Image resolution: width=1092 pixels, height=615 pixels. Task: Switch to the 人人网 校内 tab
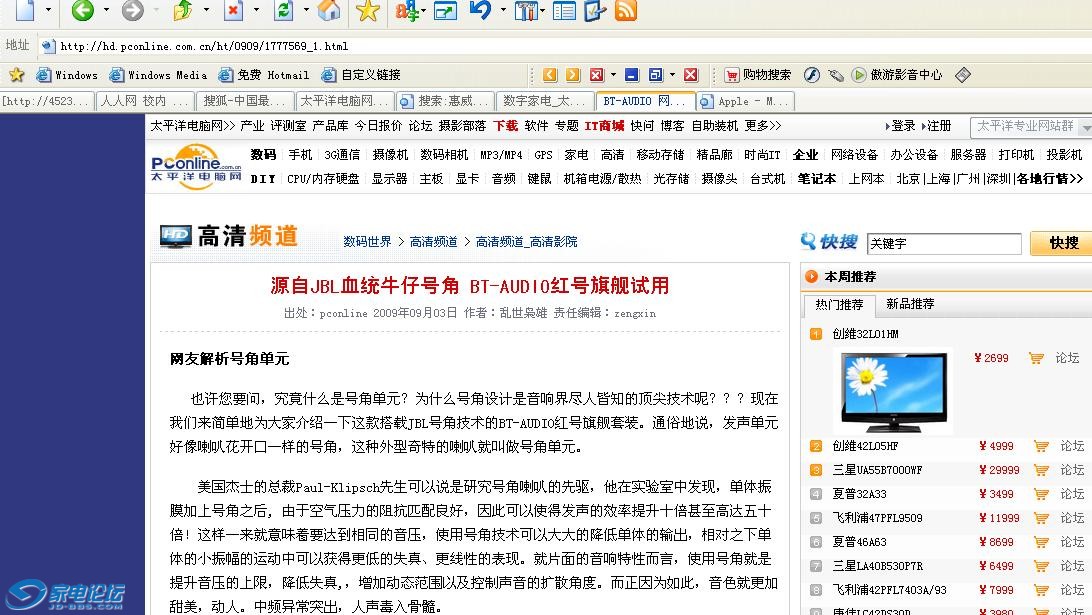pos(146,101)
